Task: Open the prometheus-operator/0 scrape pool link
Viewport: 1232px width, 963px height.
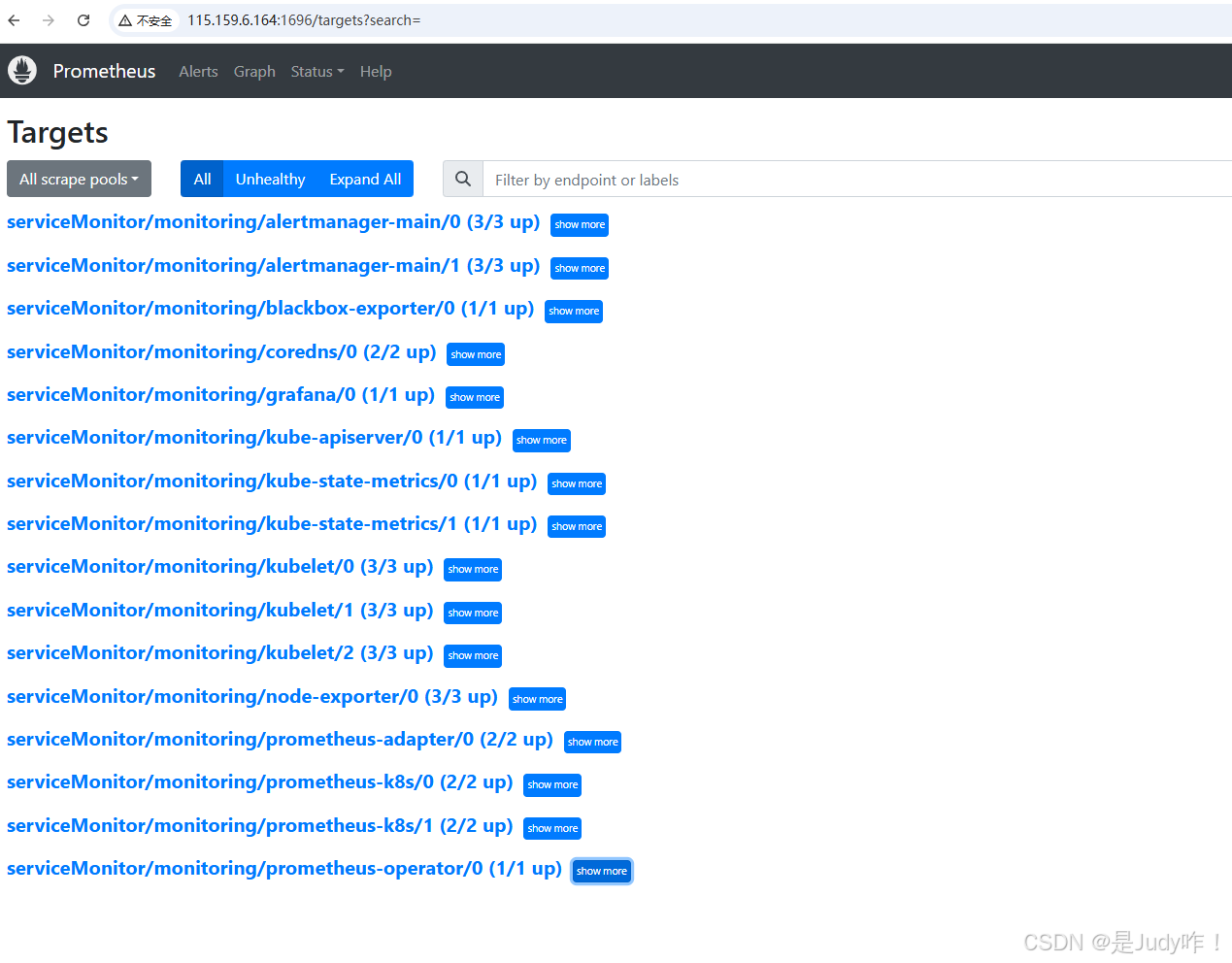Action: pos(284,869)
